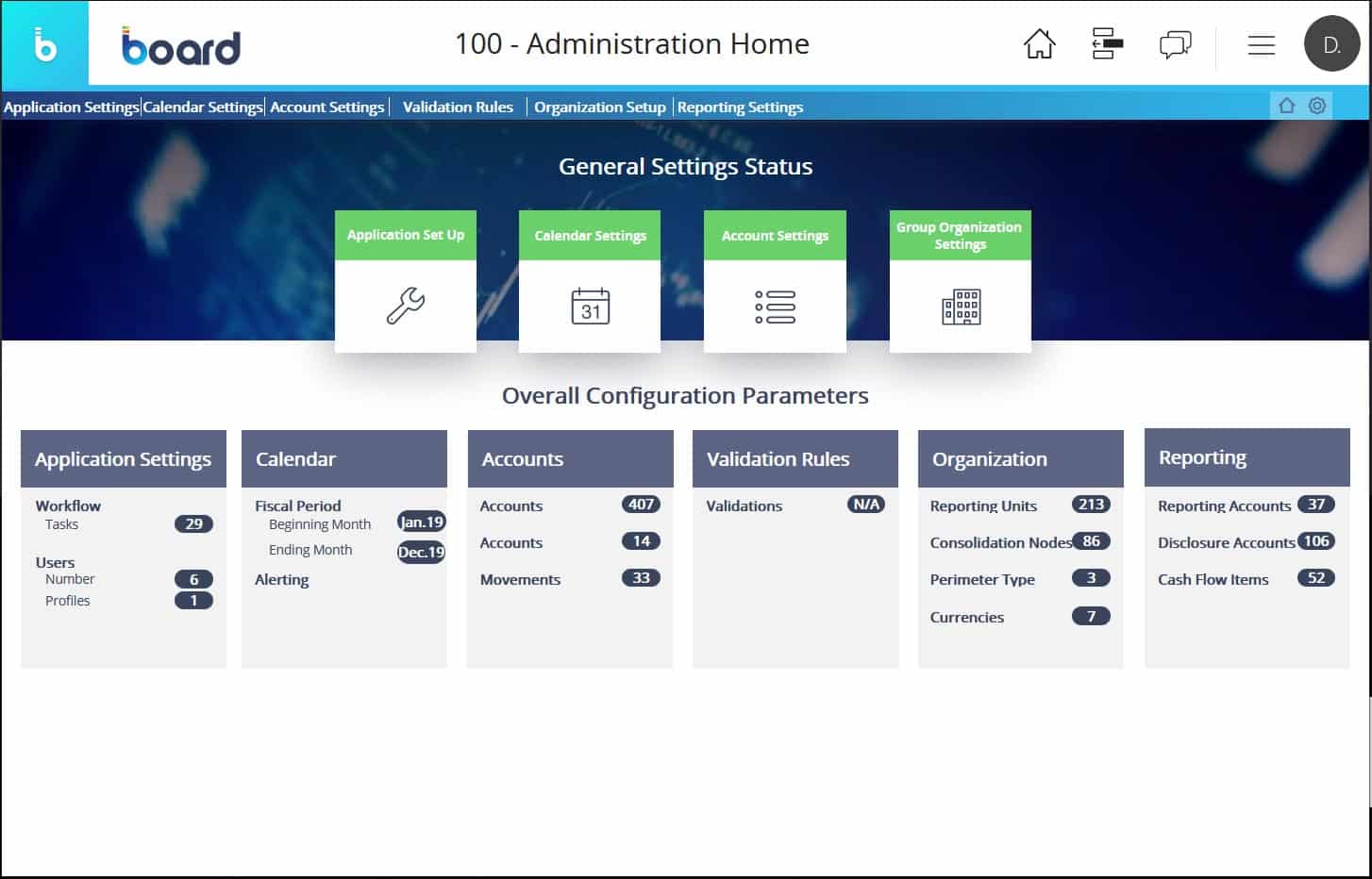Image resolution: width=1372 pixels, height=879 pixels.
Task: Click the Reporting Accounts 37 badge
Action: point(1317,505)
